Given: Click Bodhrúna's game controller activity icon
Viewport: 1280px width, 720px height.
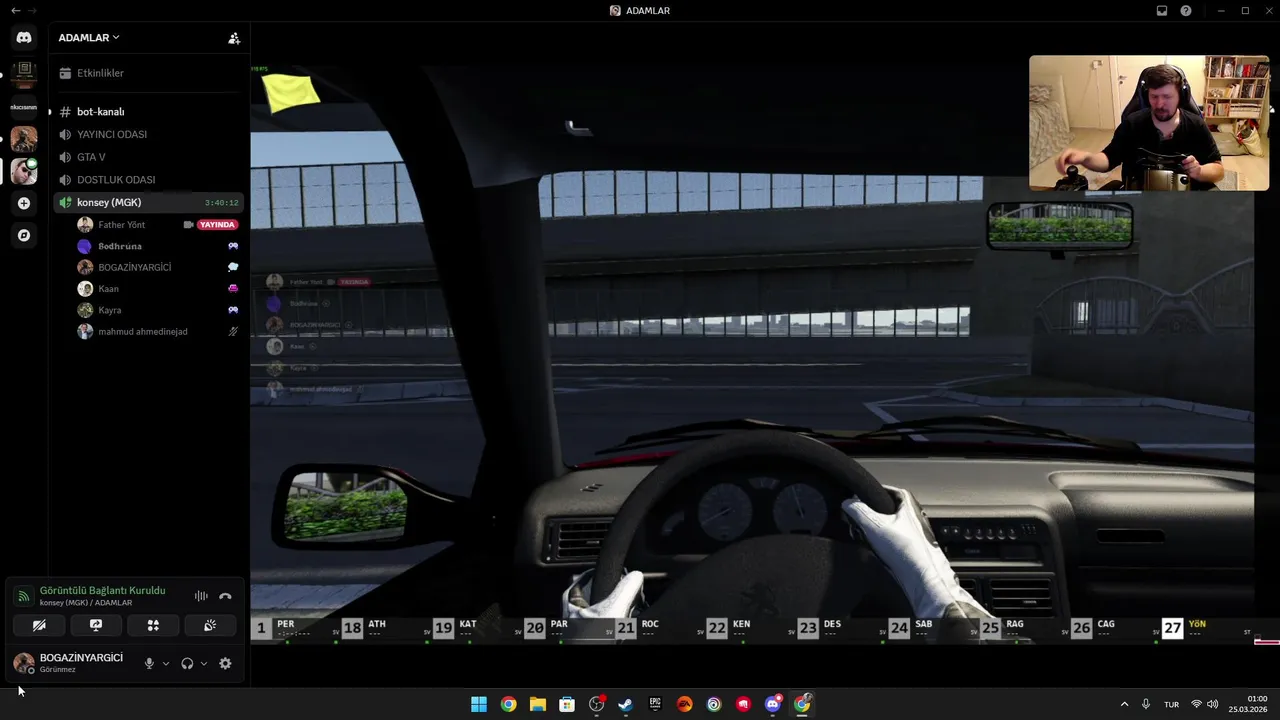Looking at the screenshot, I should click(x=233, y=246).
